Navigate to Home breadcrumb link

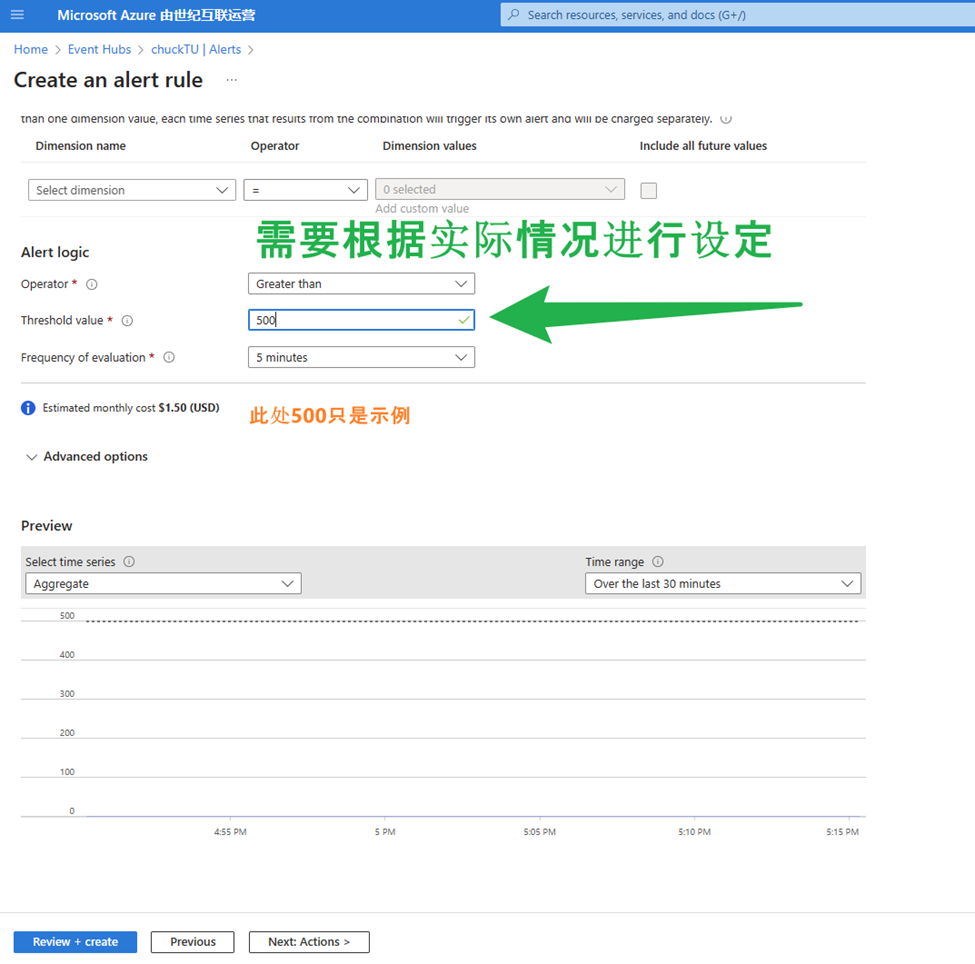[x=30, y=49]
